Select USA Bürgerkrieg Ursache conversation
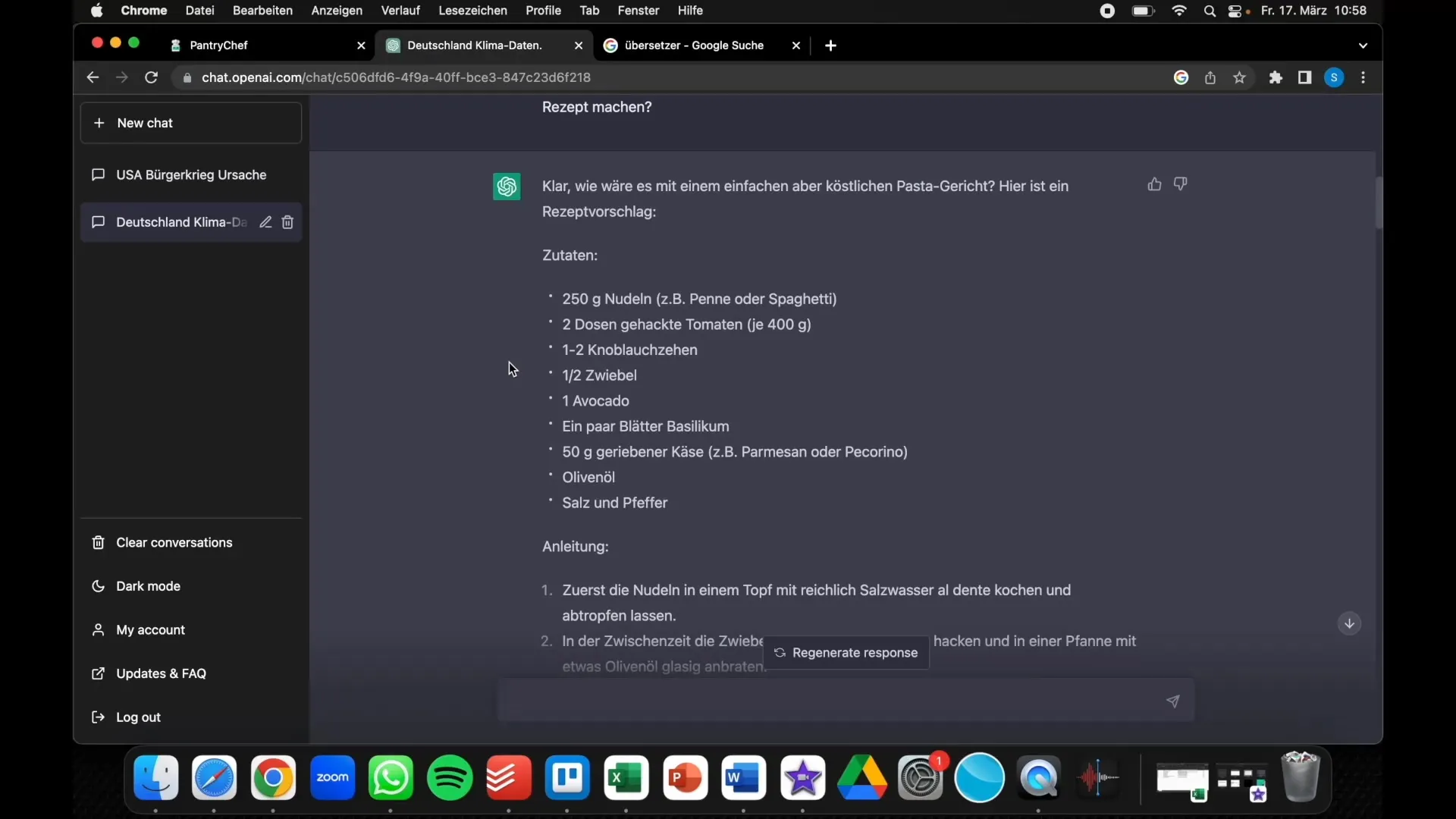 190,174
